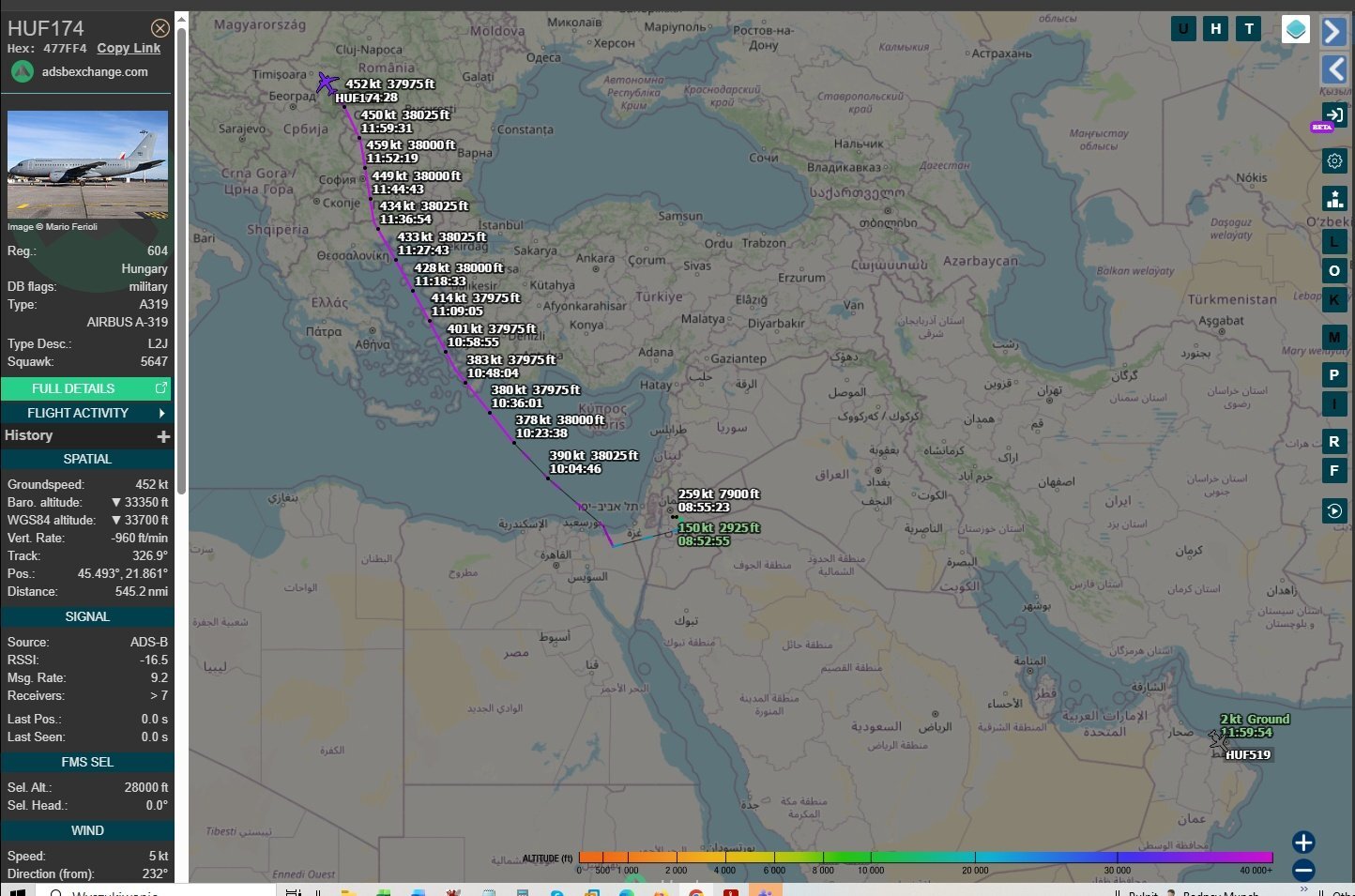Screen dimensions: 1355x896
Task: Zoom out with the minus button
Action: tap(1303, 870)
